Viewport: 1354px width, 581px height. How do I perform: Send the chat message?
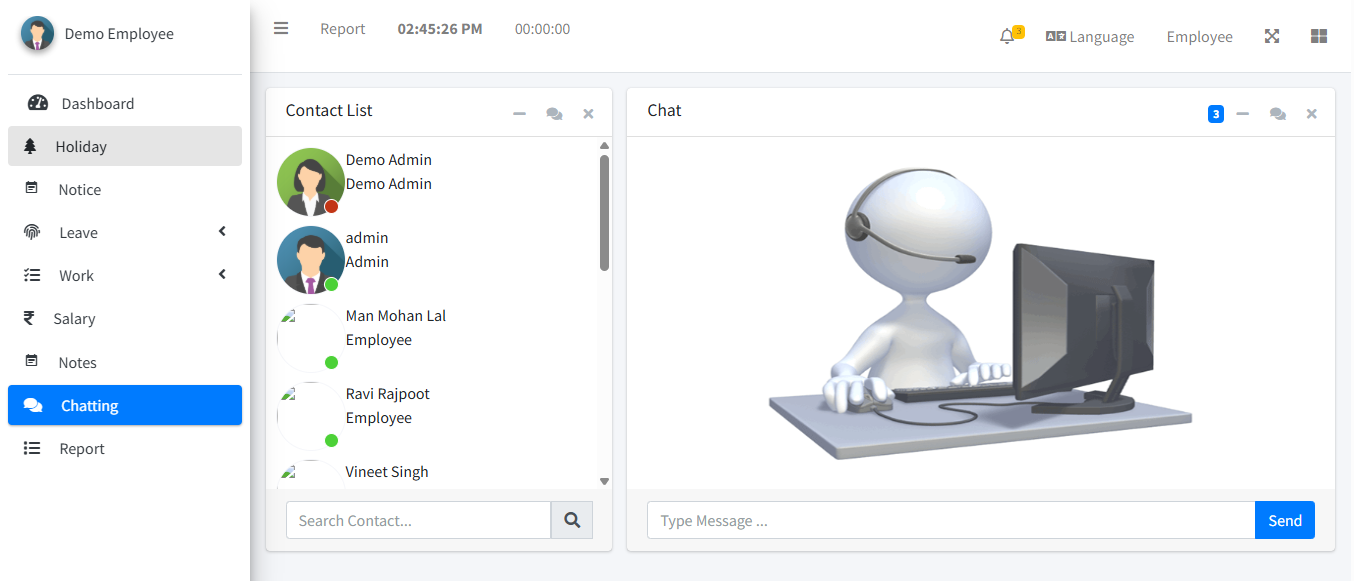point(1285,520)
